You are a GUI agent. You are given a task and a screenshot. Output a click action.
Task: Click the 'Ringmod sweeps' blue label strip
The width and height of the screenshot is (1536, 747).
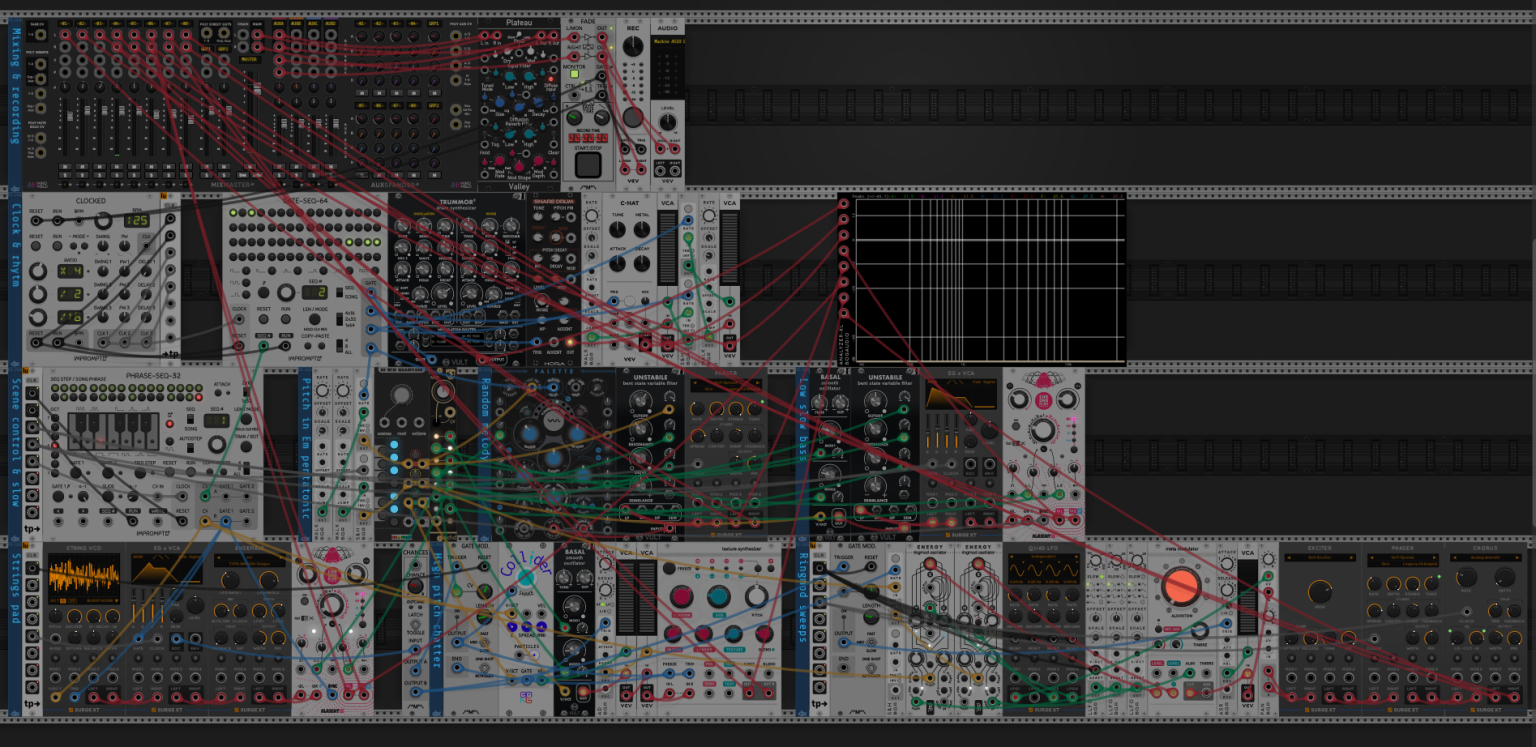803,627
